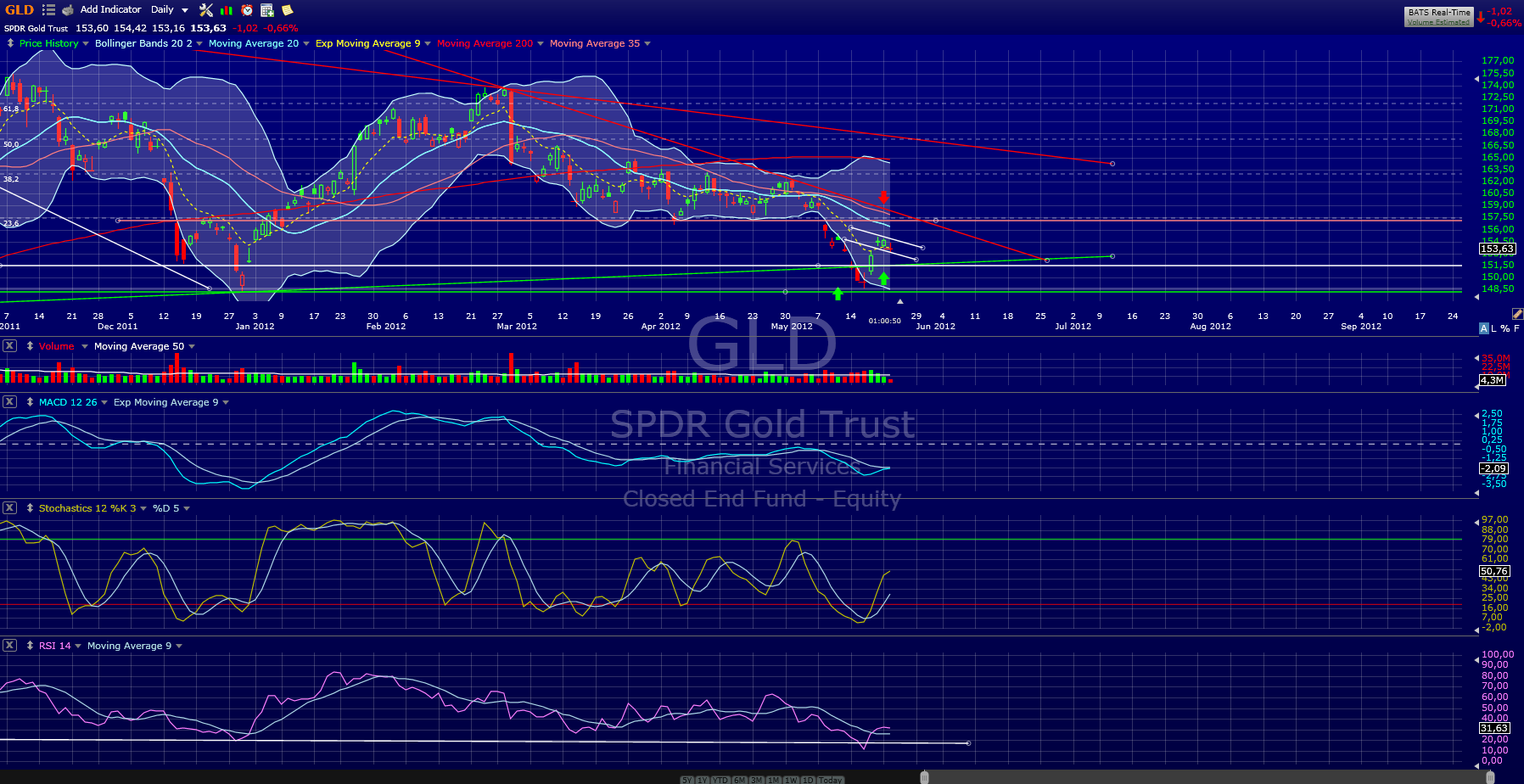The image size is (1524, 784).
Task: Close the RSI indicator pane
Action: point(9,646)
